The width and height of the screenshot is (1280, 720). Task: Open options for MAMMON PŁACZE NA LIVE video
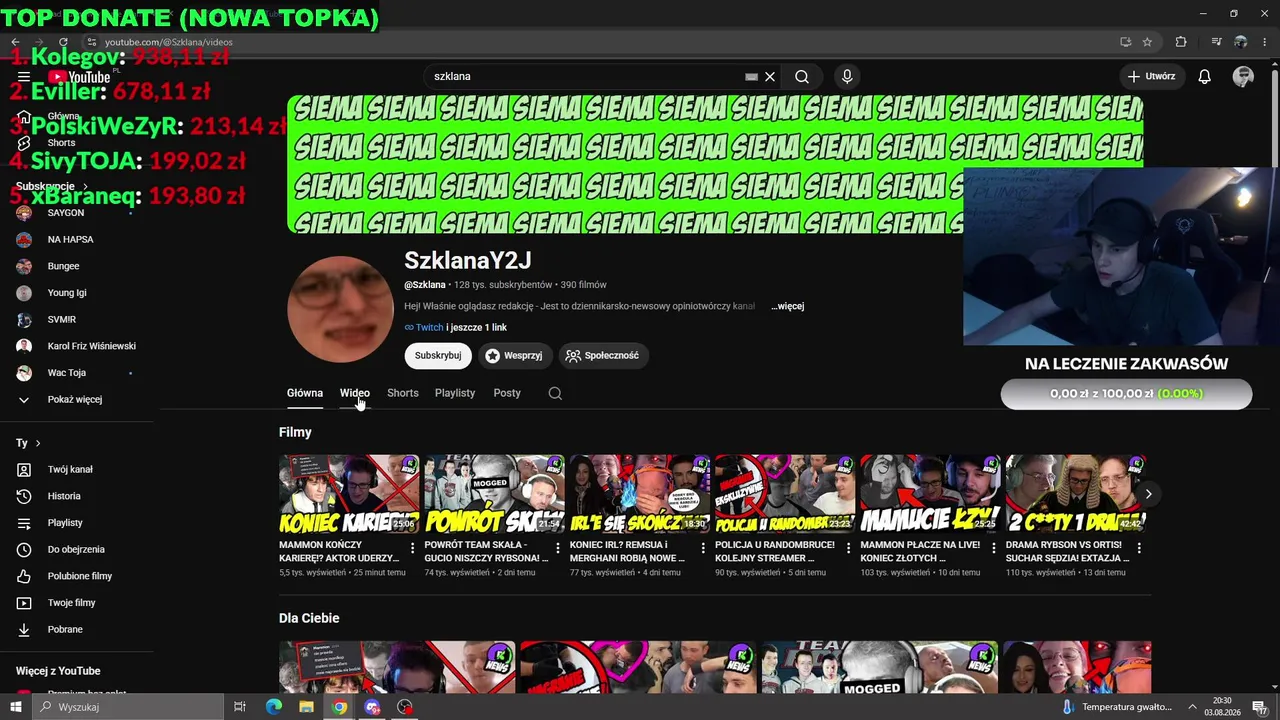(993, 548)
